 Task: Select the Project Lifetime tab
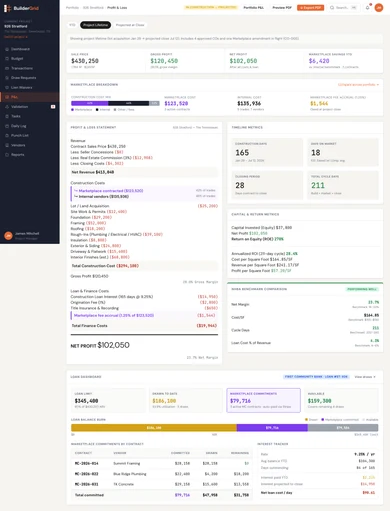(95, 25)
